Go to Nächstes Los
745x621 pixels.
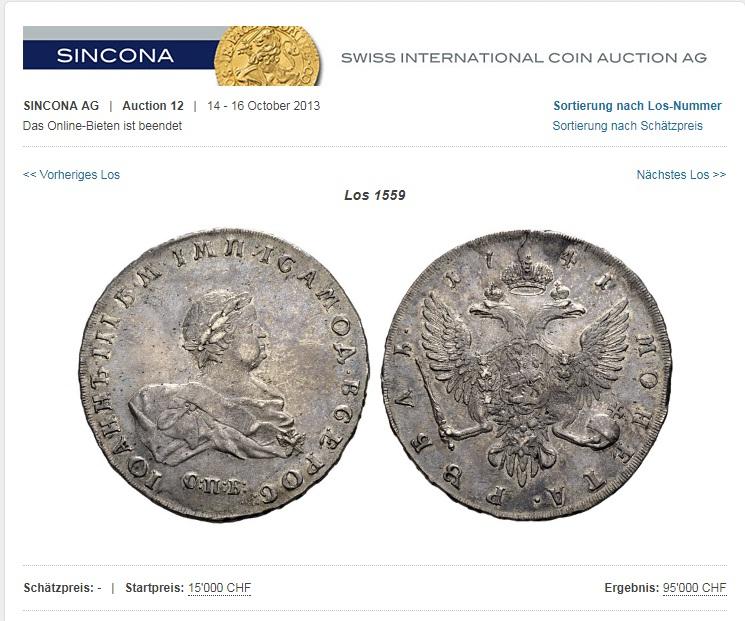(681, 175)
